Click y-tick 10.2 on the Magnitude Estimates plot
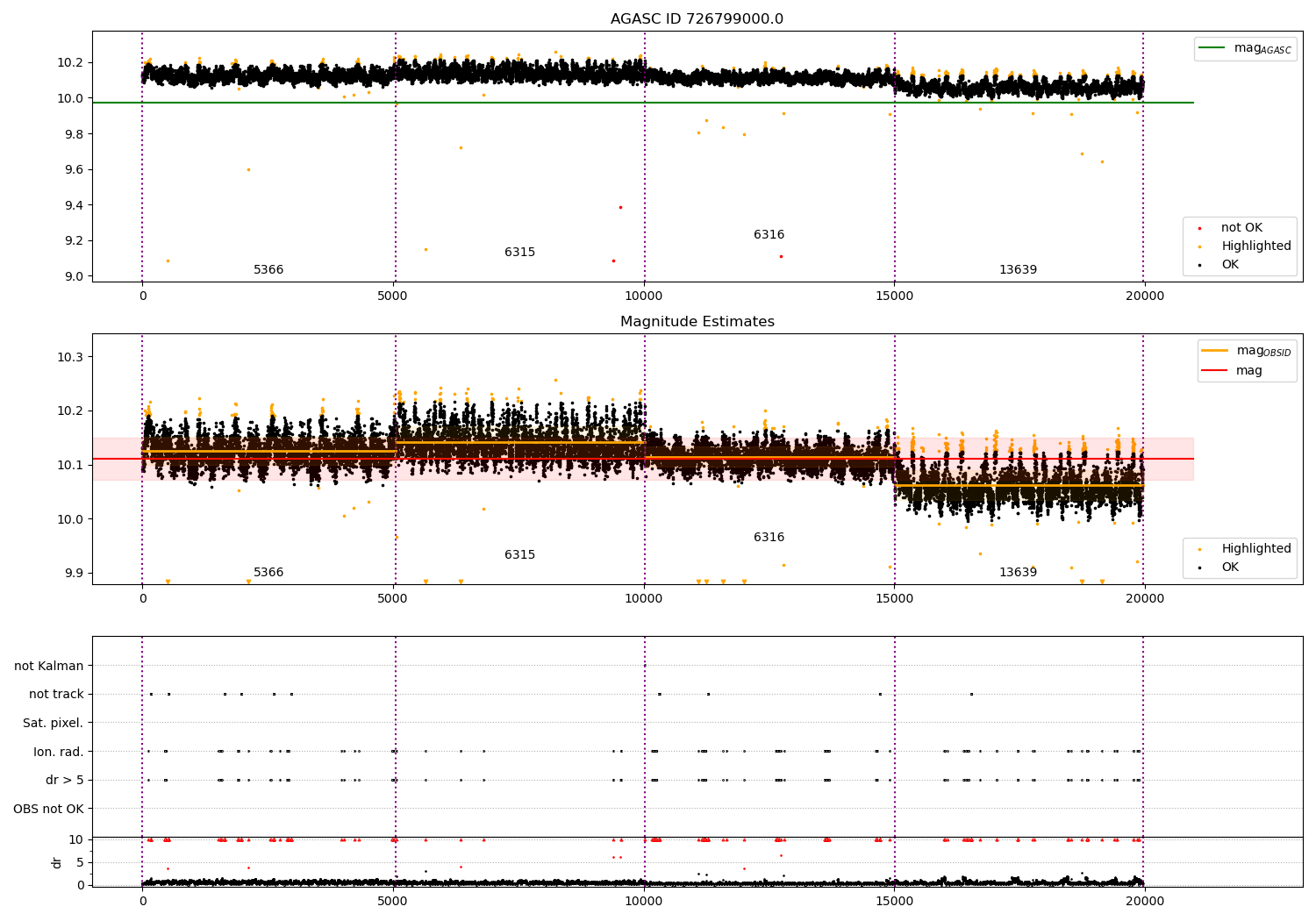The image size is (1316, 921). [69, 411]
